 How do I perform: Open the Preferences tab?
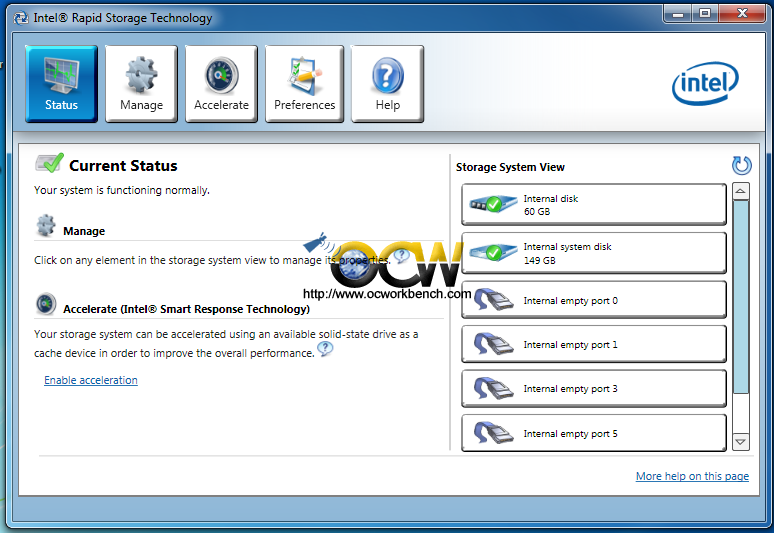(304, 83)
